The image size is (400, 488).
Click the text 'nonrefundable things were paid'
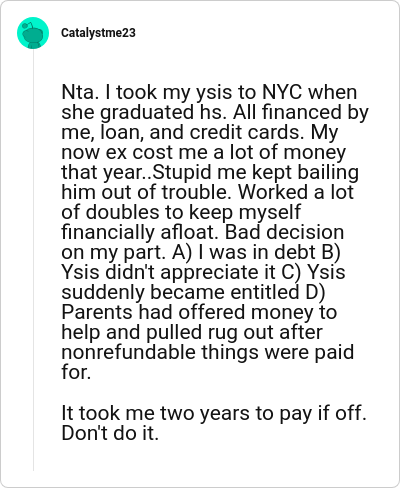(207, 352)
